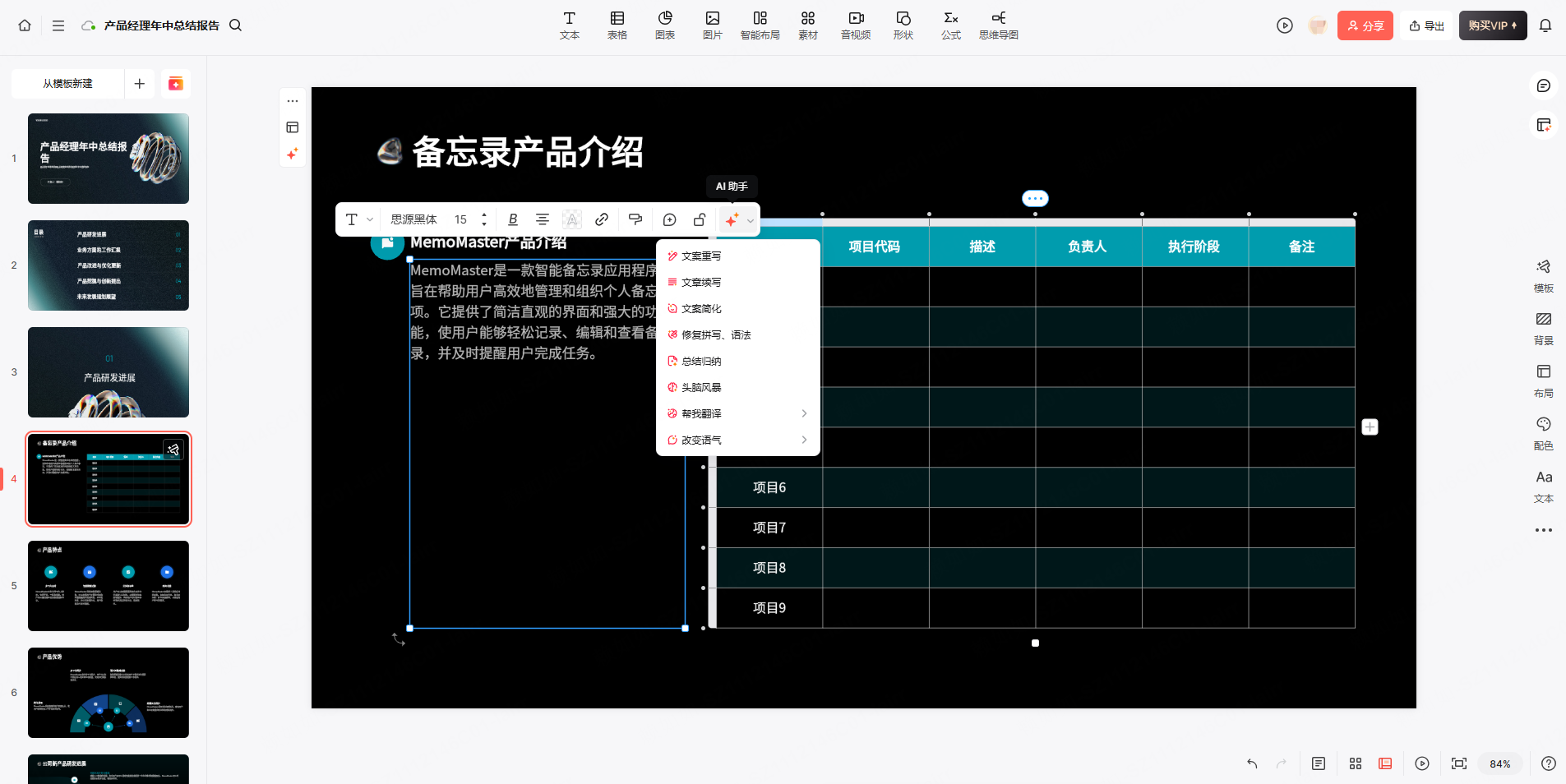1566x784 pixels.
Task: Toggle bold formatting
Action: pyautogui.click(x=513, y=219)
